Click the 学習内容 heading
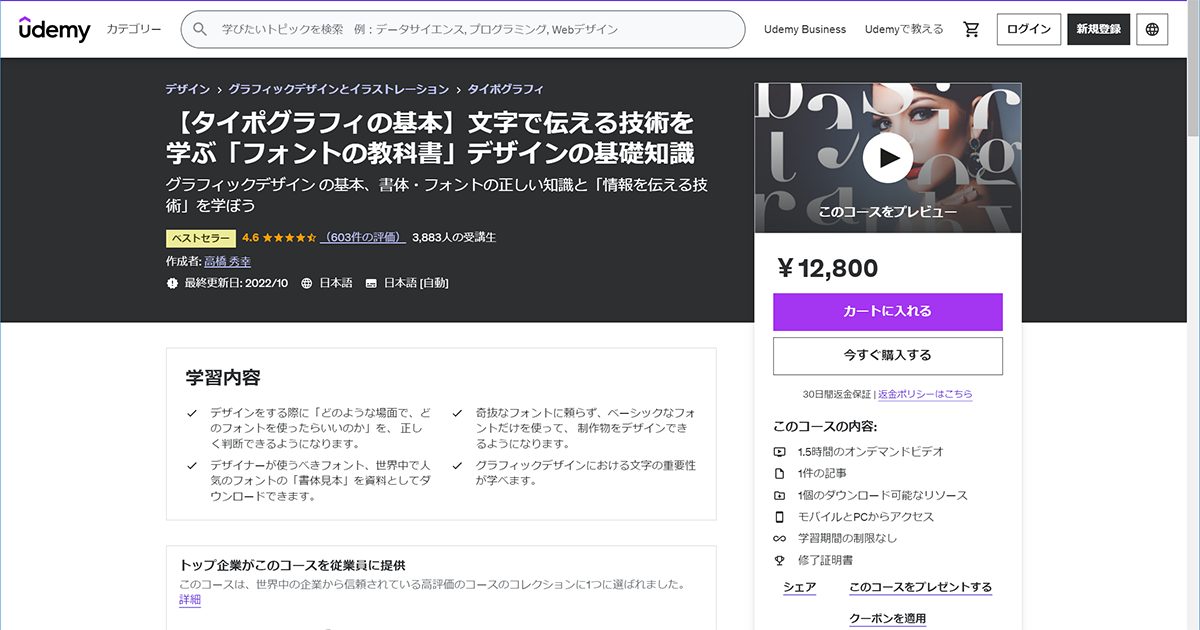The width and height of the screenshot is (1200, 630). coord(223,378)
